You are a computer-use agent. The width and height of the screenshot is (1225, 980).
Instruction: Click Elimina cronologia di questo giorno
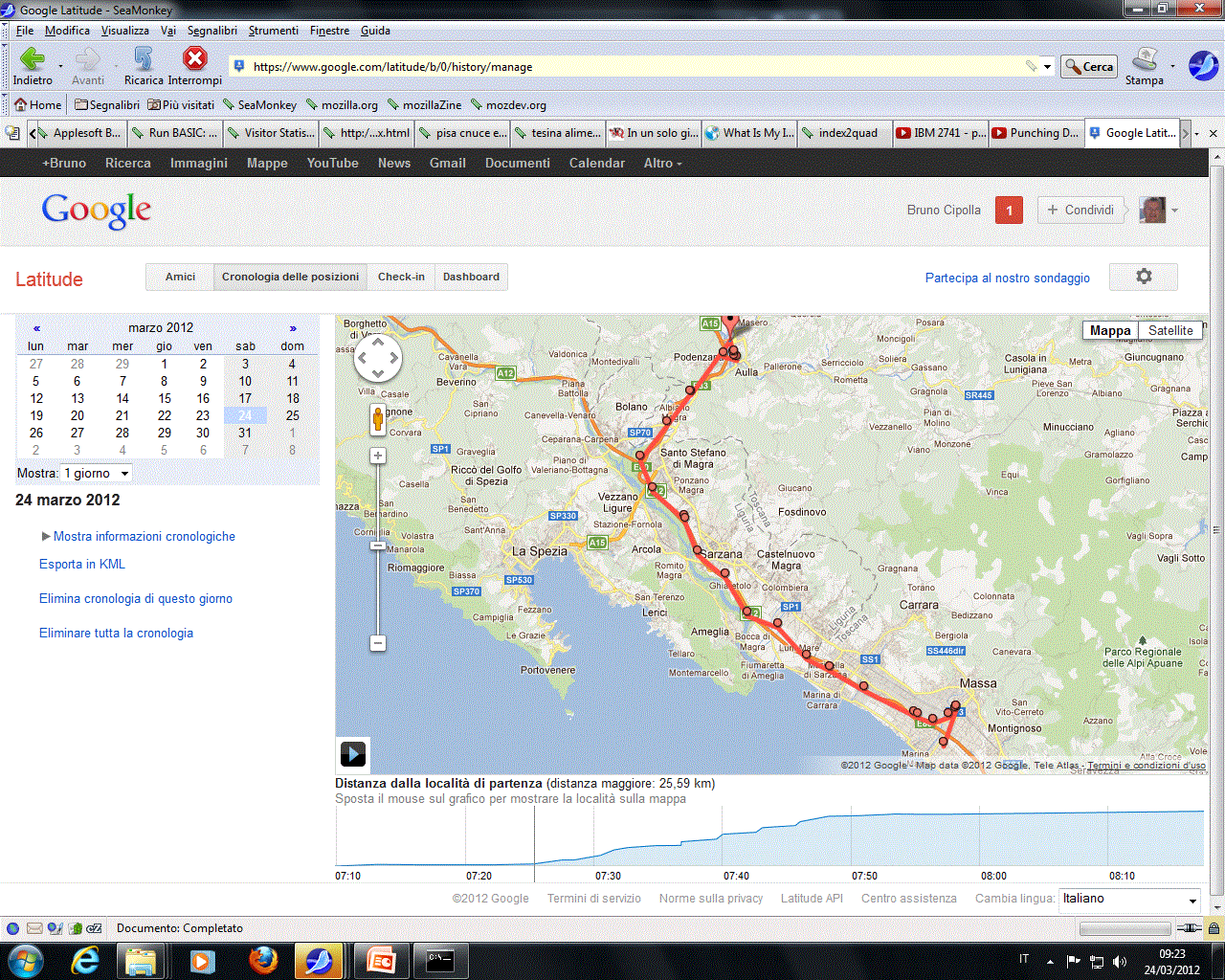click(x=136, y=598)
